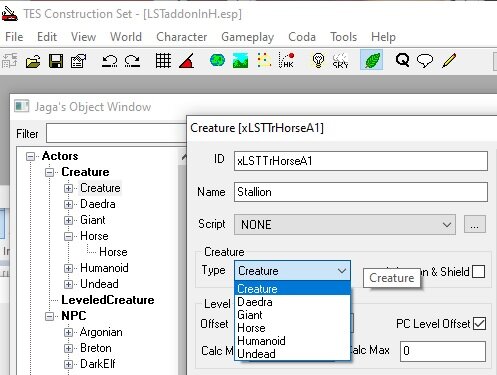Expand the Argonian tree node
Screen dimensions: 497x375
click(68, 332)
